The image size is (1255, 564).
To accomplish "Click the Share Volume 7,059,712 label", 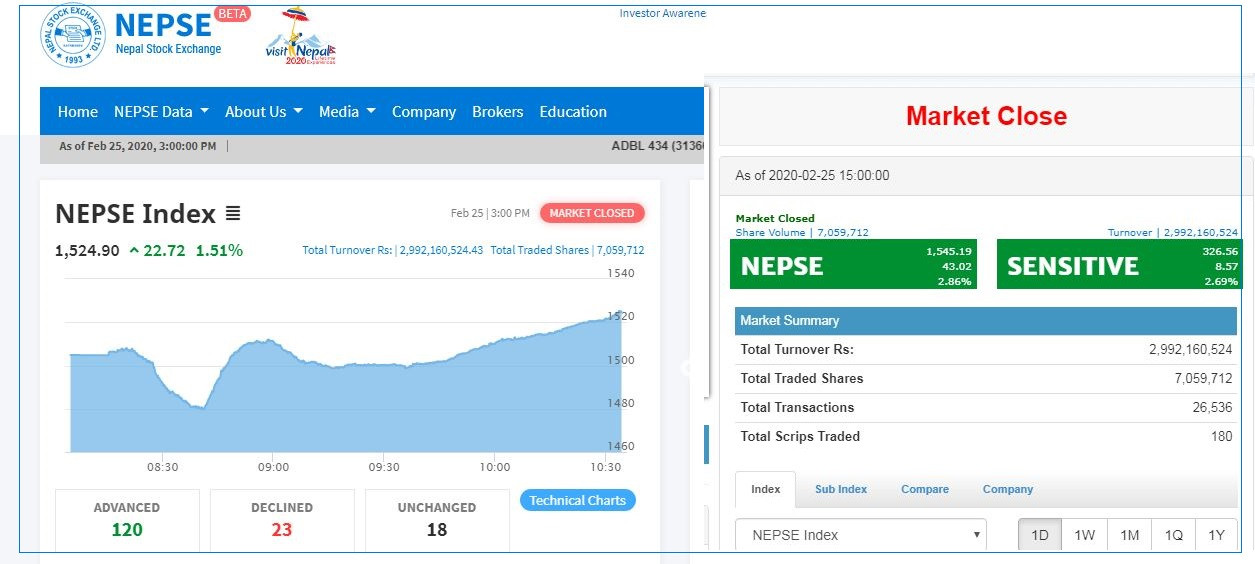I will [802, 232].
